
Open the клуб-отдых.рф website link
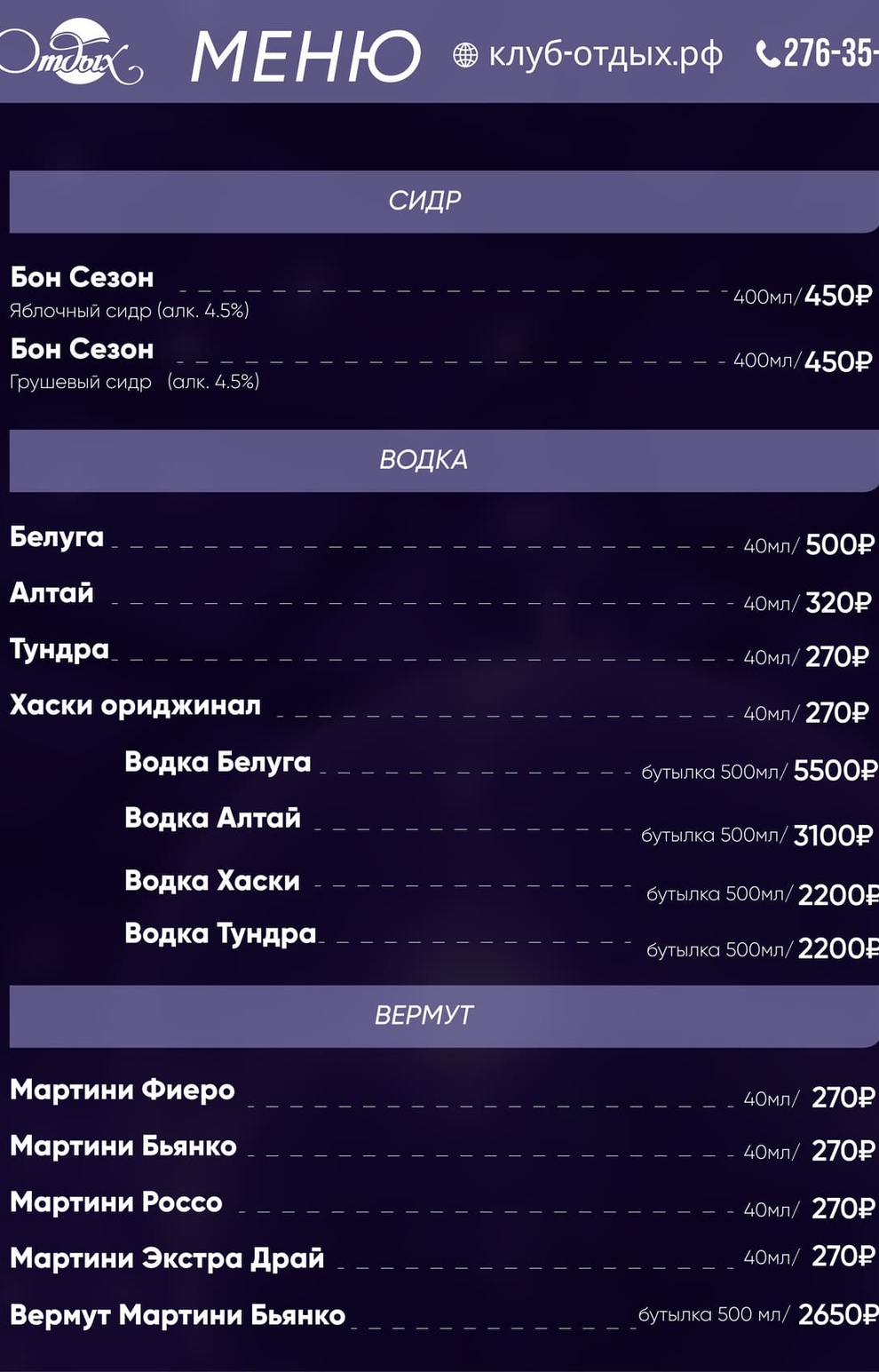pyautogui.click(x=606, y=55)
